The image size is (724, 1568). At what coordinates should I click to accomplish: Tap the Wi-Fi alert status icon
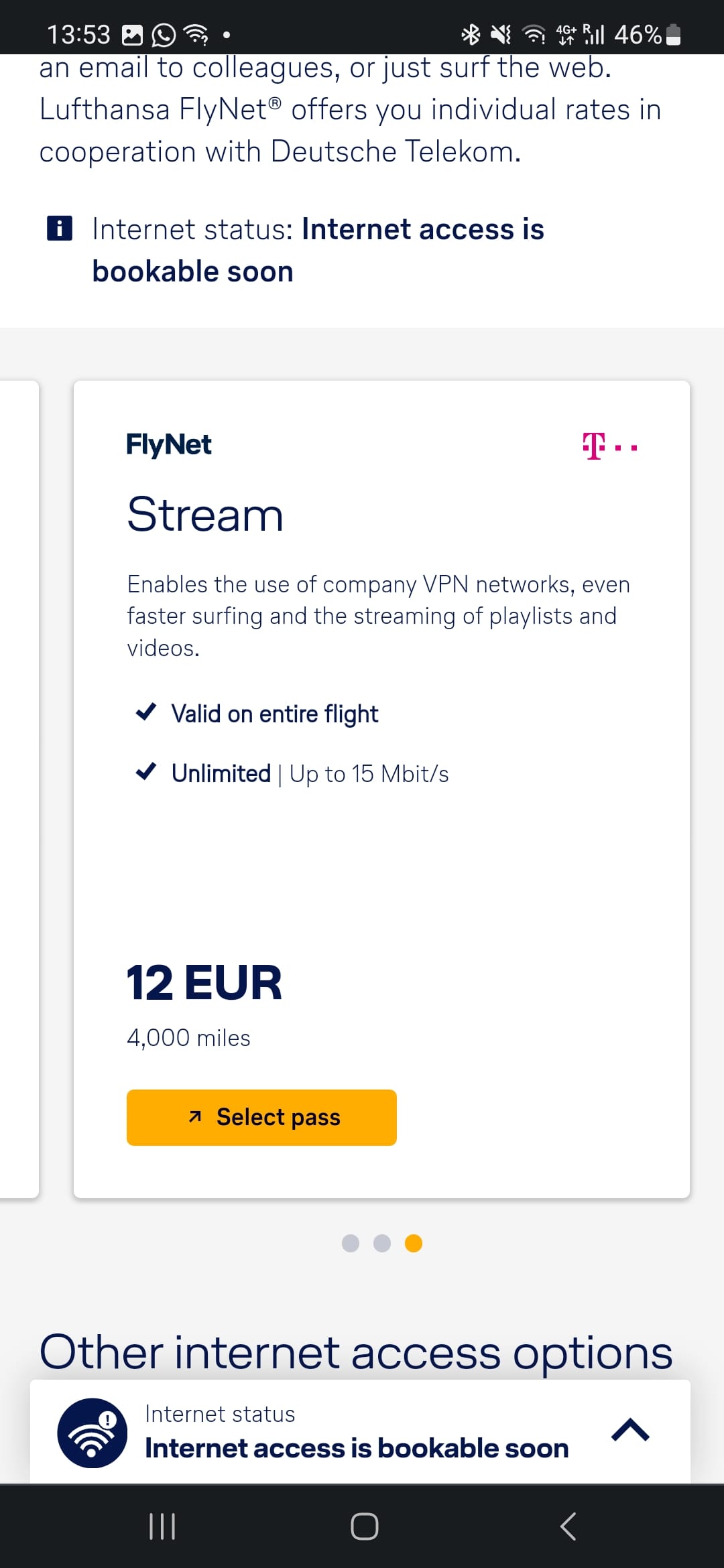pos(93,1433)
